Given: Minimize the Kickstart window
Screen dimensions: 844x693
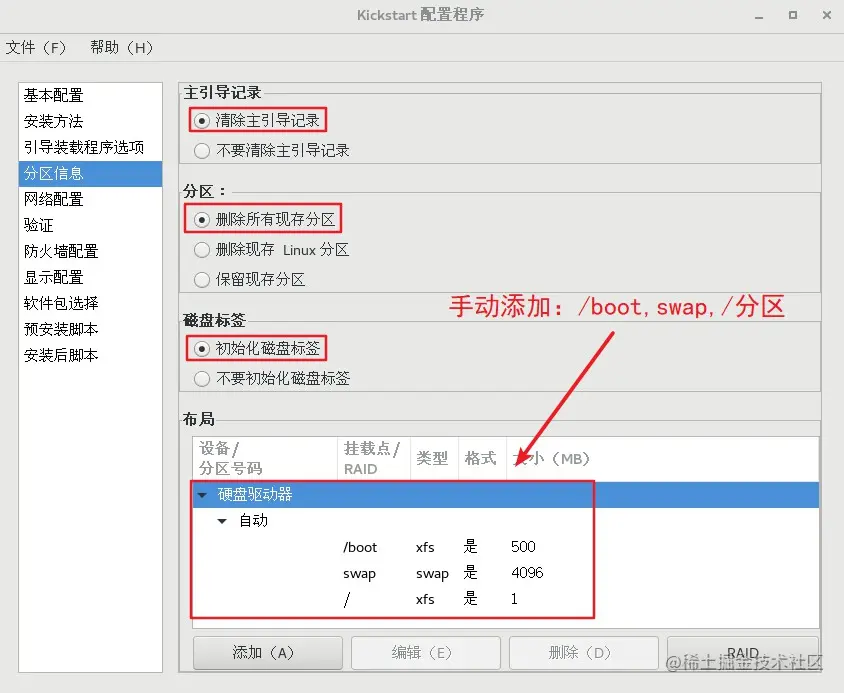Looking at the screenshot, I should click(759, 16).
